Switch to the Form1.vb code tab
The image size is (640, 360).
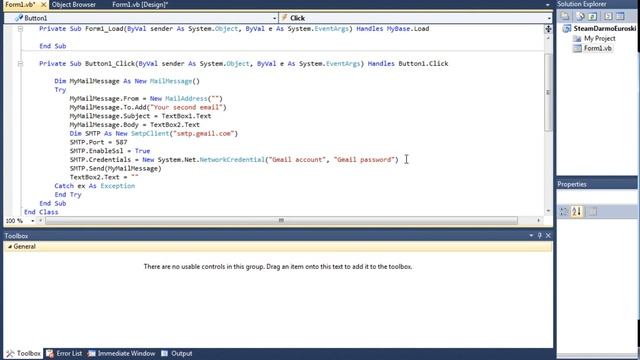[20, 4]
